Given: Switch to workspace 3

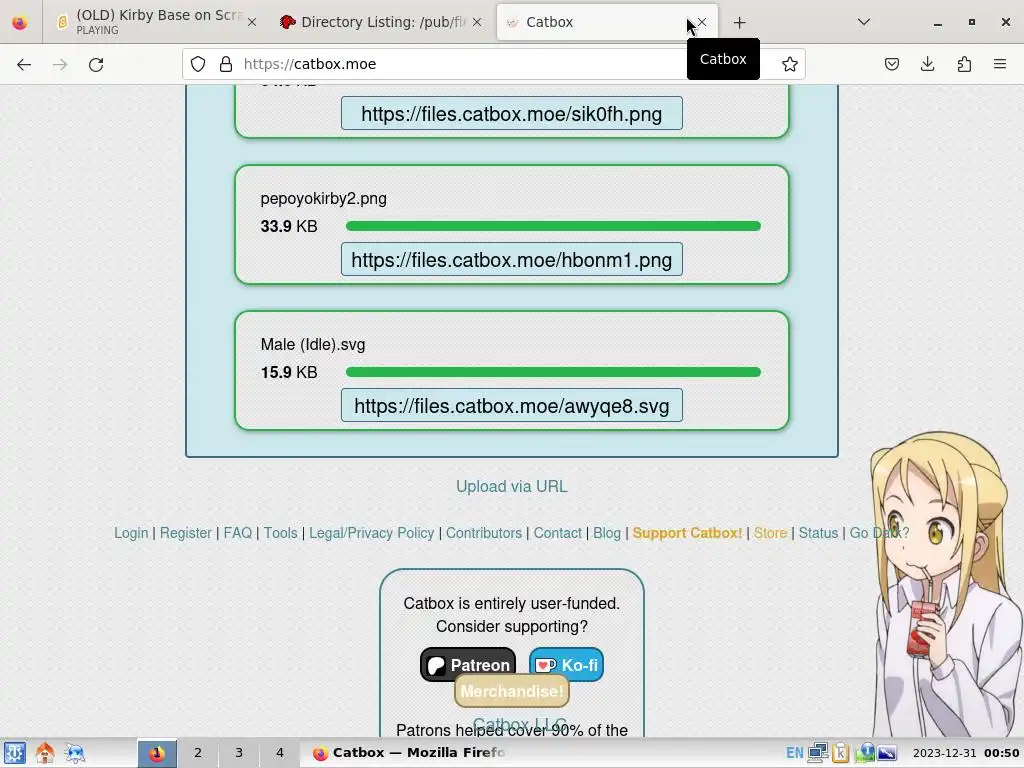Looking at the screenshot, I should (238, 753).
